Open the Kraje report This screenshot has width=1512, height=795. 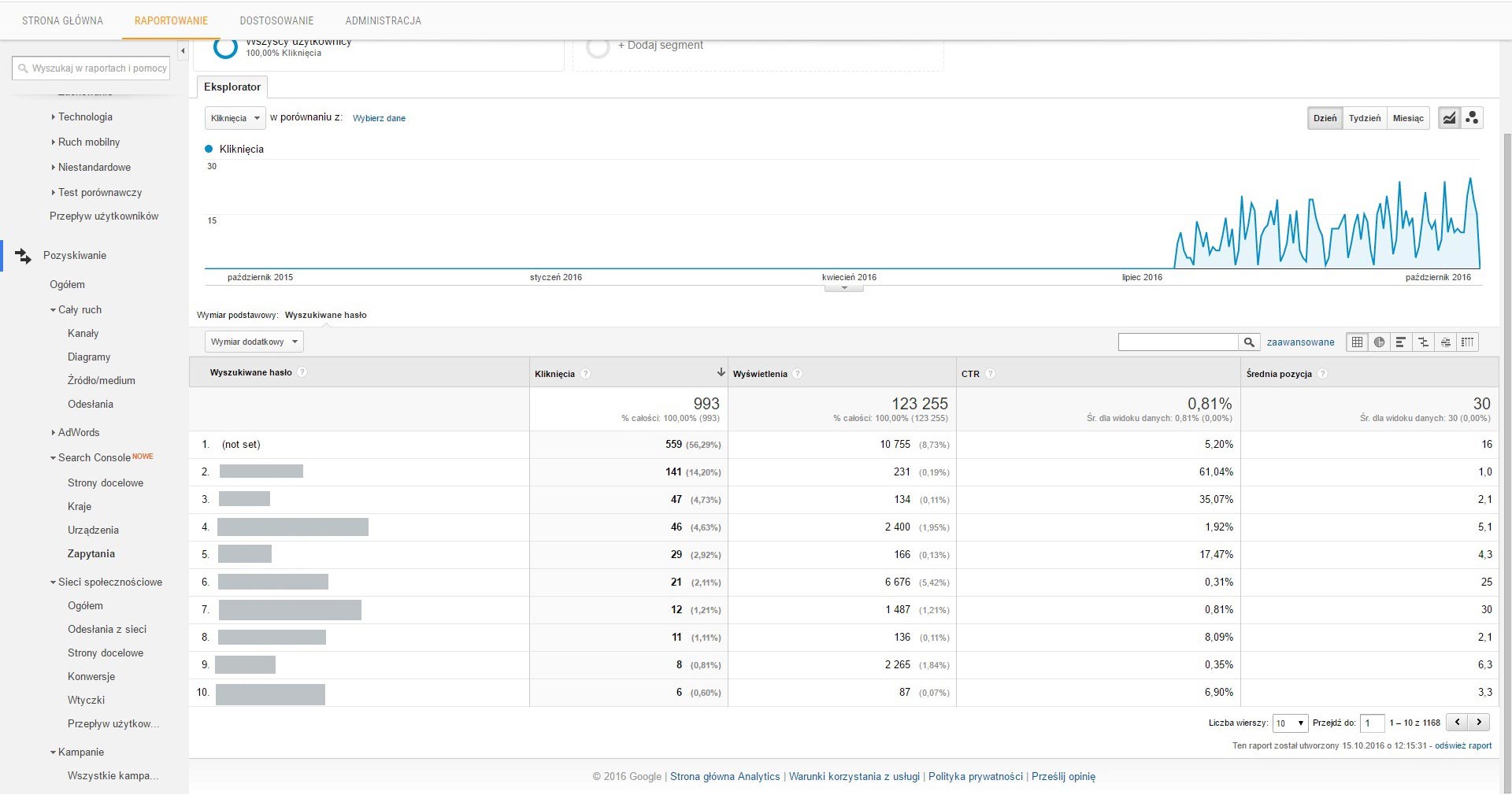point(80,506)
